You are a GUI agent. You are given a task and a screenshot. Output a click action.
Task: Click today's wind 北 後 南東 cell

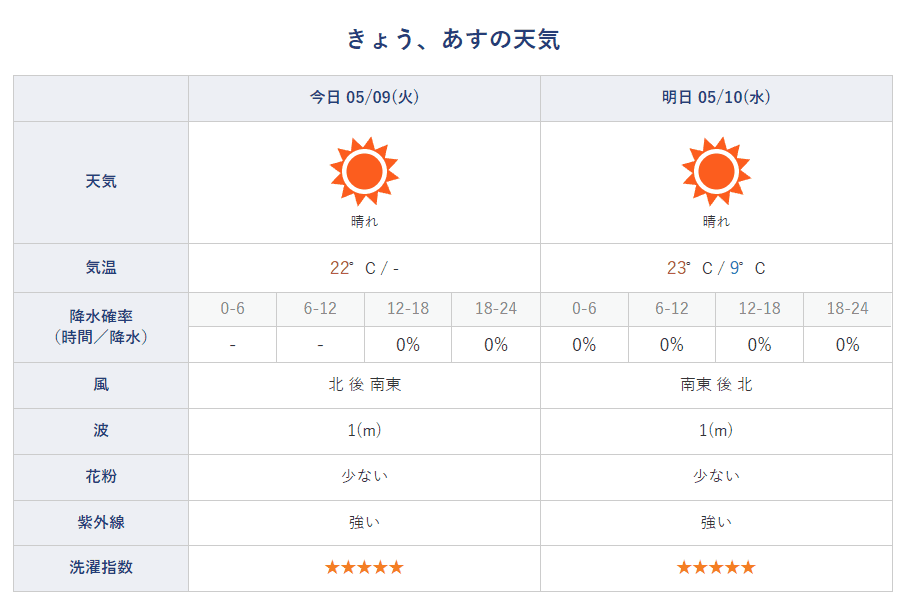364,384
